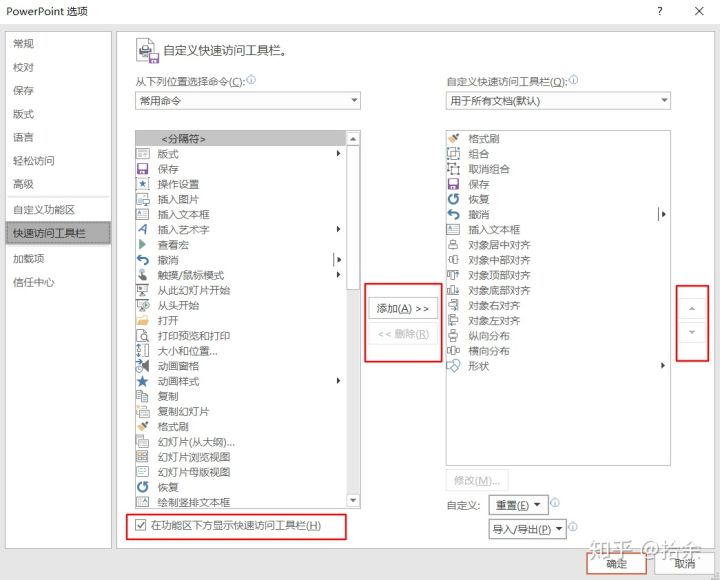The image size is (720, 580).
Task: Move selected command down with arrow button
Action: [692, 332]
